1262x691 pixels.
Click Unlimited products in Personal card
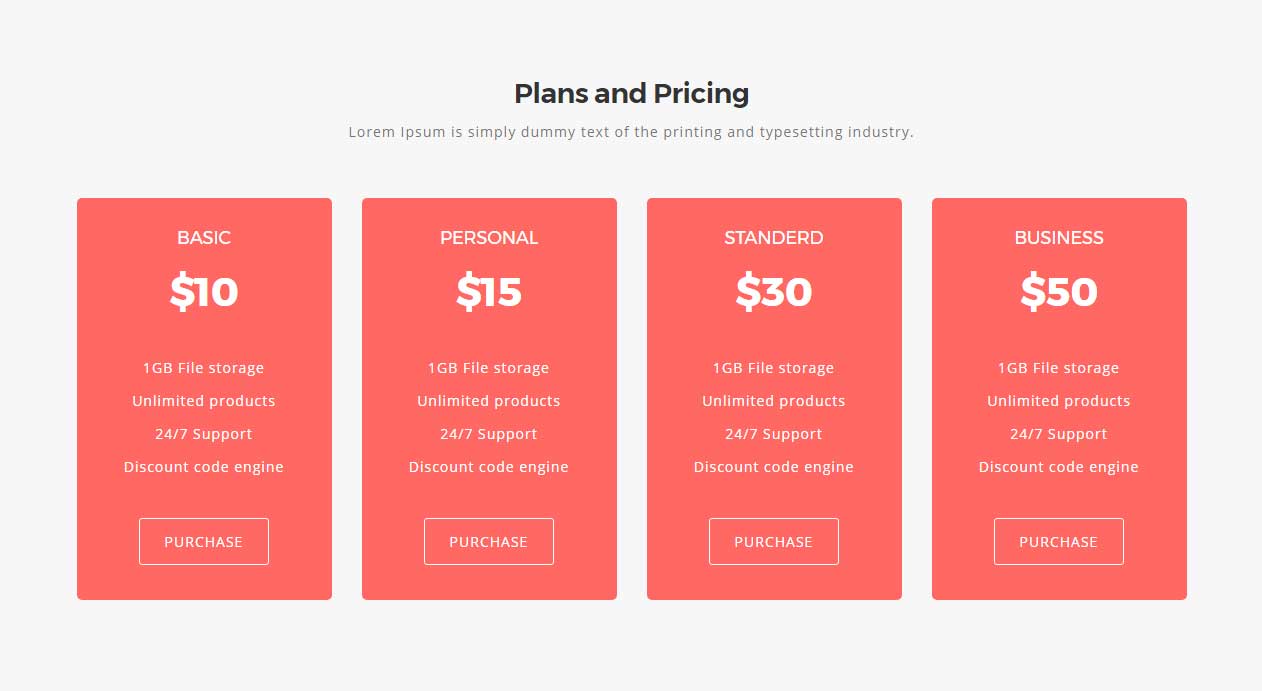pyautogui.click(x=489, y=401)
